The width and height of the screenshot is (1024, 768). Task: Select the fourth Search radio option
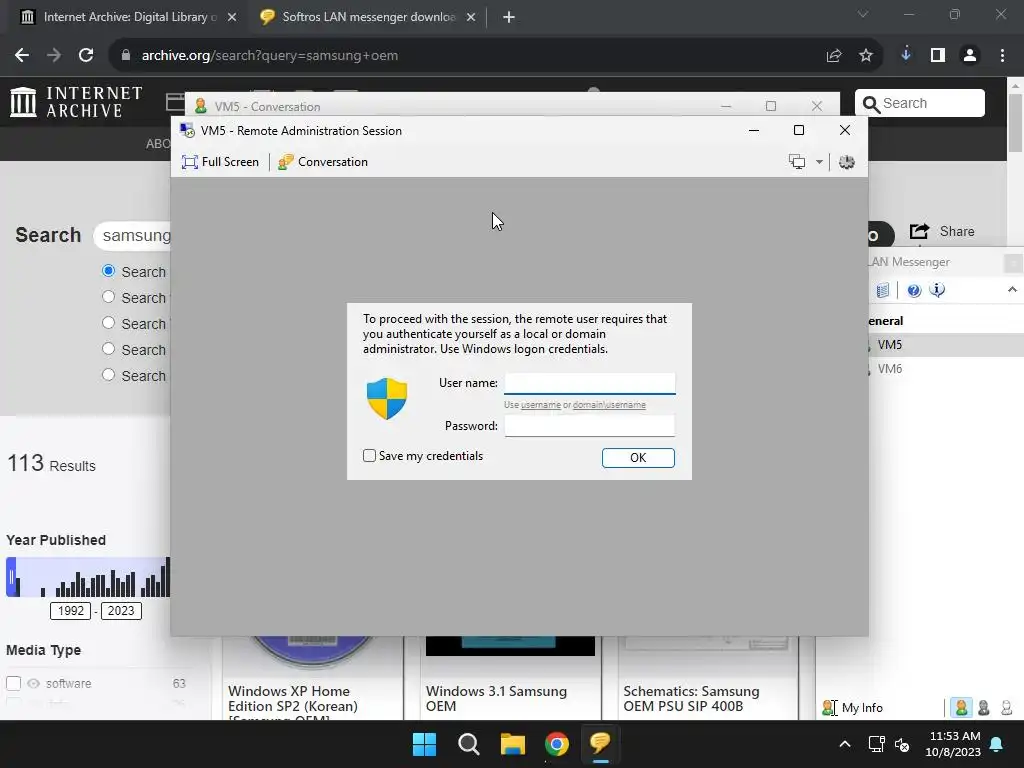tap(108, 349)
